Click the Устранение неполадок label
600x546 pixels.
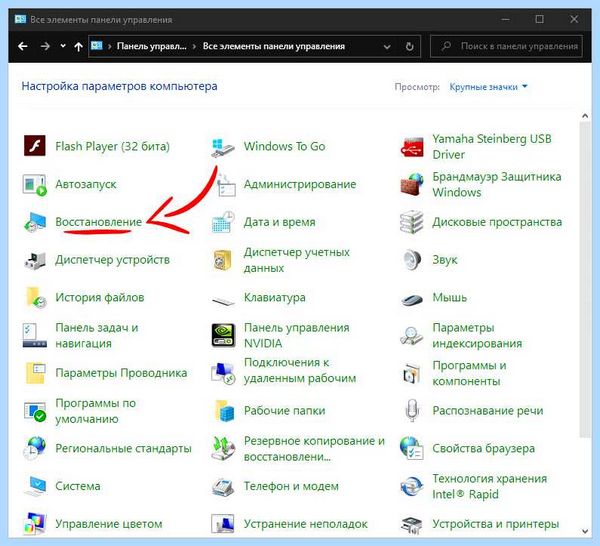[306, 524]
